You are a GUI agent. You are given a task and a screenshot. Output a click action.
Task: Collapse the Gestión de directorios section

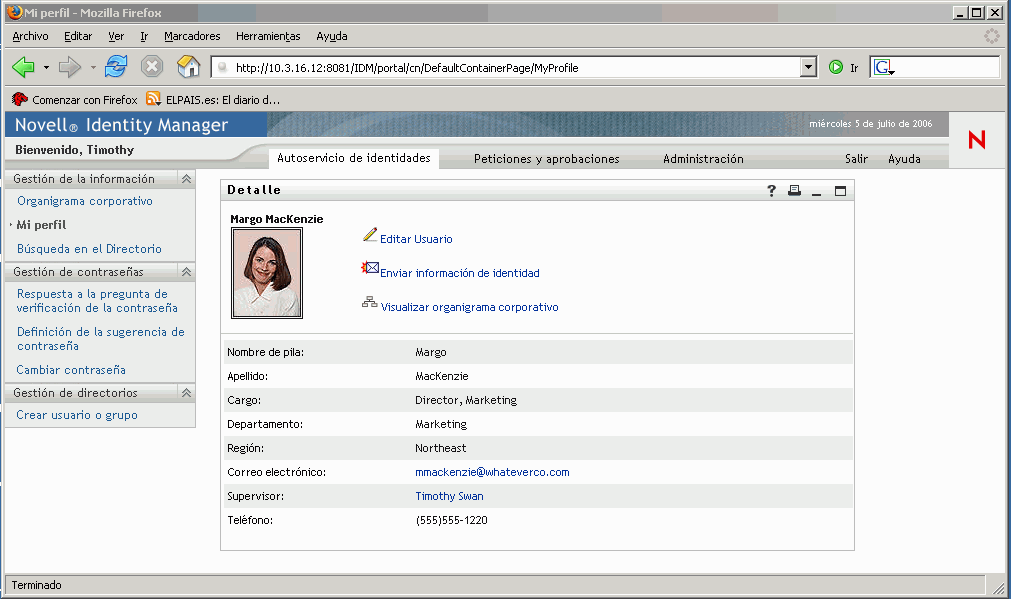186,393
